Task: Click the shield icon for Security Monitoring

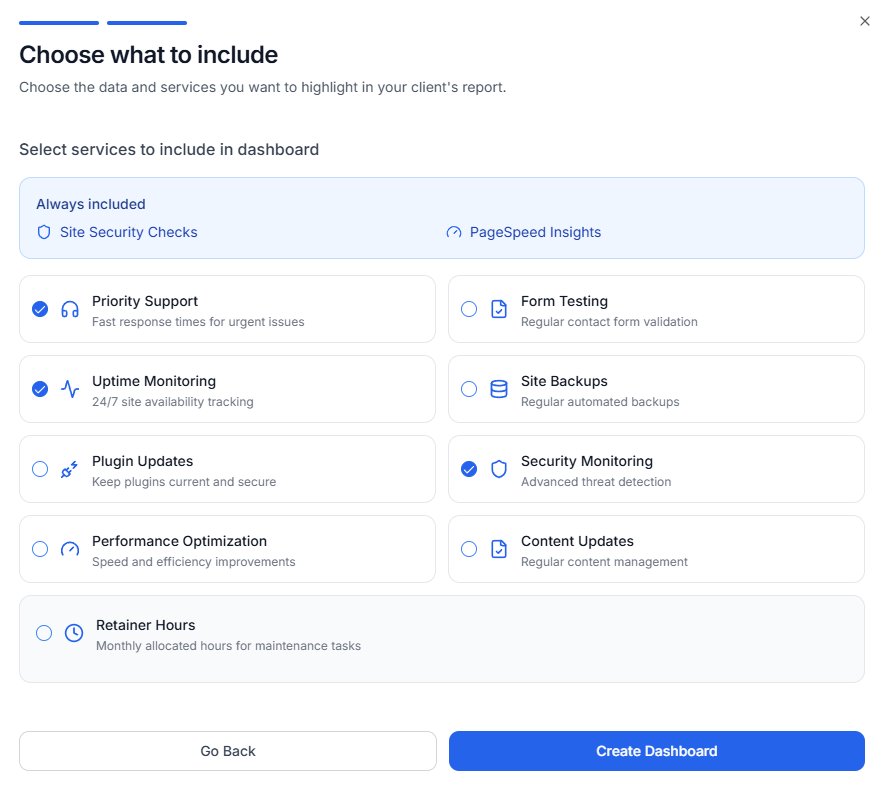Action: point(499,469)
